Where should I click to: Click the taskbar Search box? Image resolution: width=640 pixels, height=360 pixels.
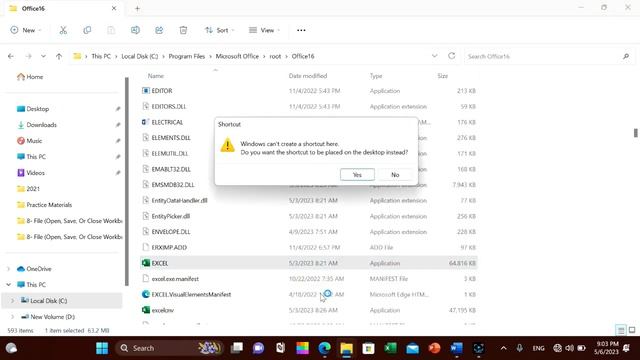170,348
